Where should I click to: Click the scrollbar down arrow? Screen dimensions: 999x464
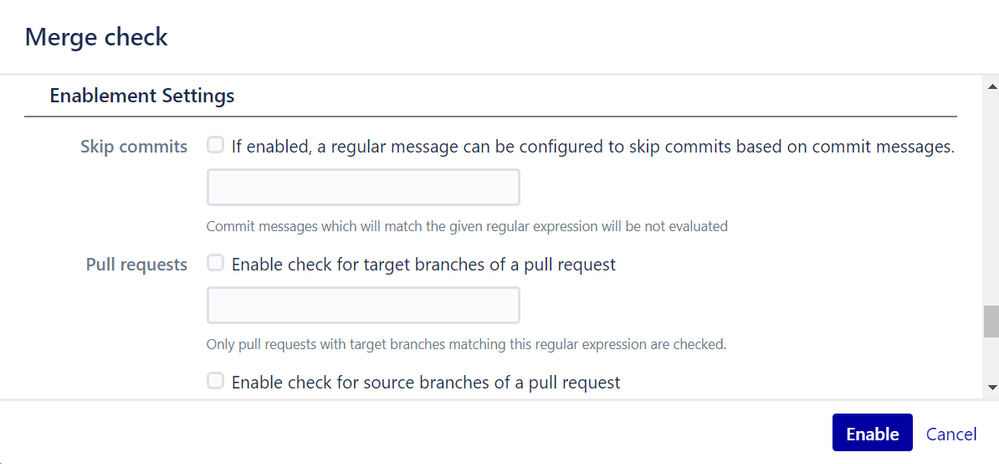[991, 387]
